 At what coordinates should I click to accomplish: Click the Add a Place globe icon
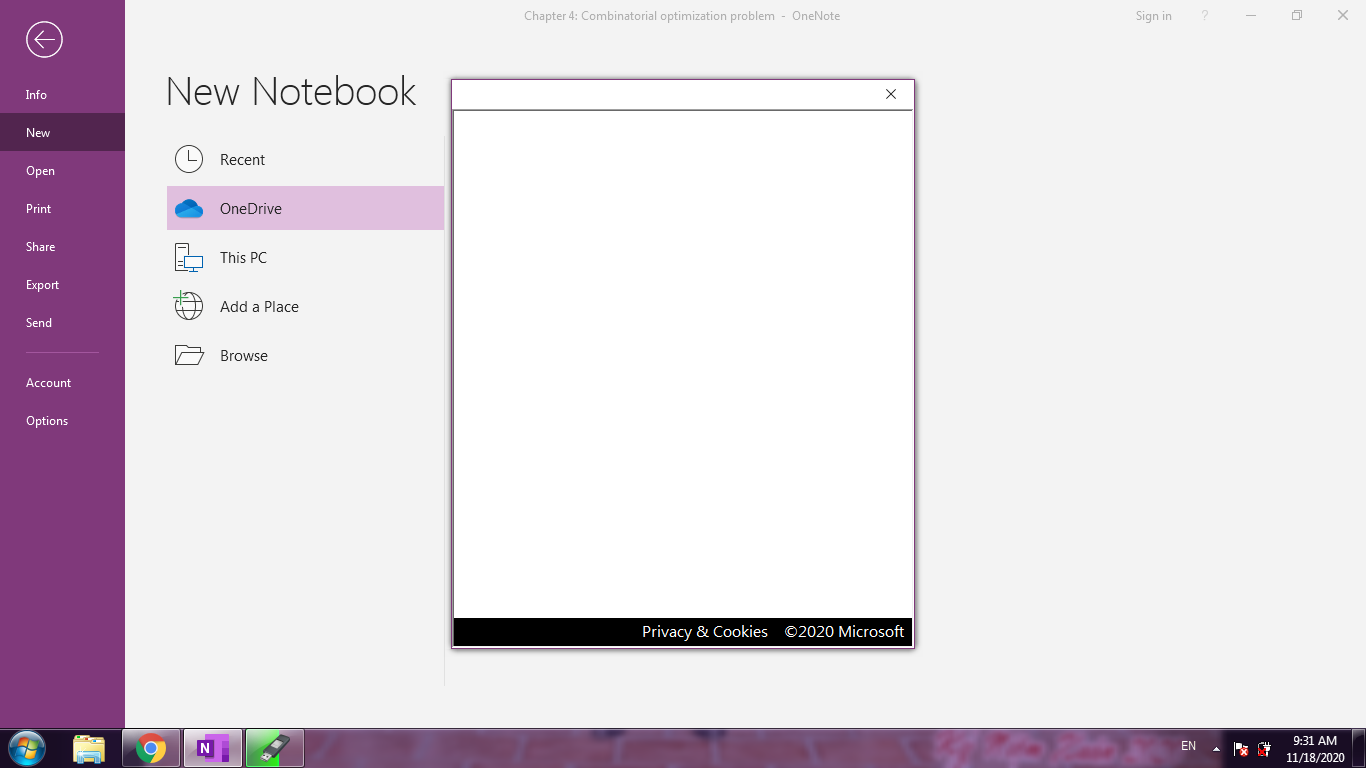click(188, 306)
